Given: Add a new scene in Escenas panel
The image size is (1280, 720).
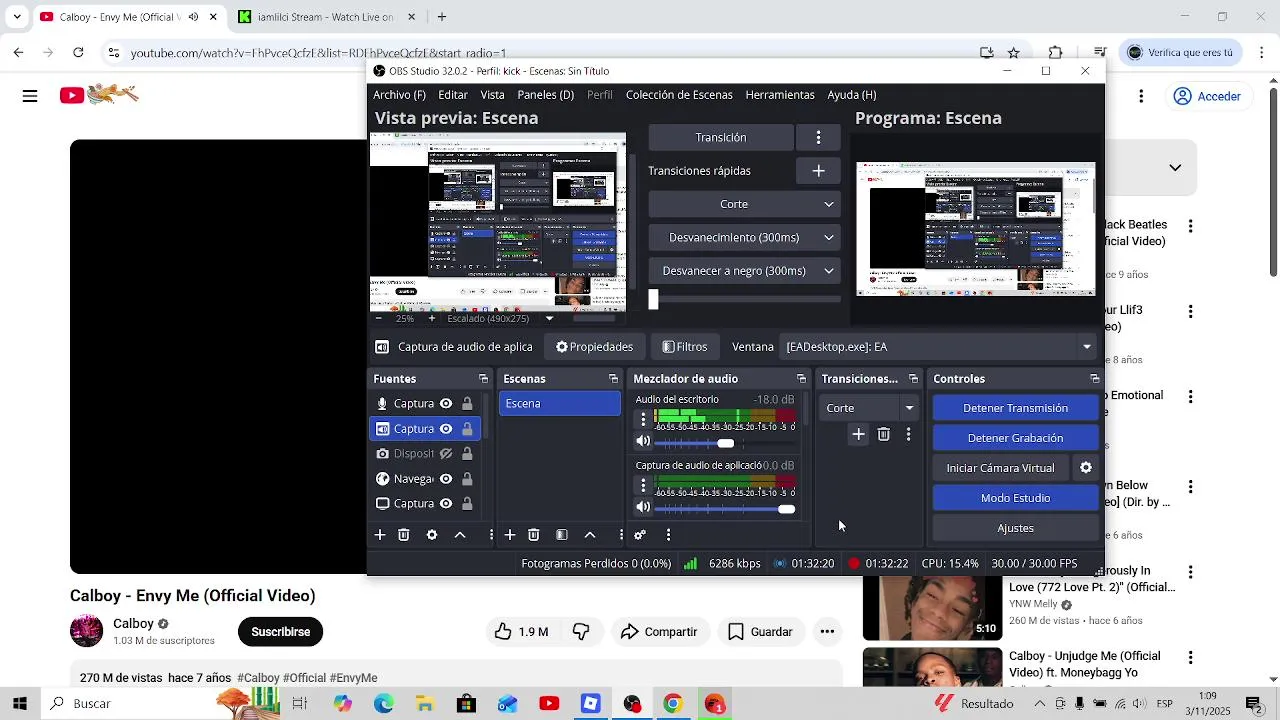Looking at the screenshot, I should coord(510,535).
